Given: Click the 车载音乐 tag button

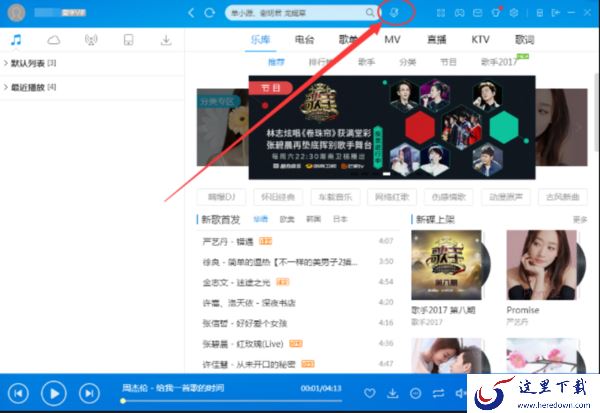Looking at the screenshot, I should click(x=336, y=197).
